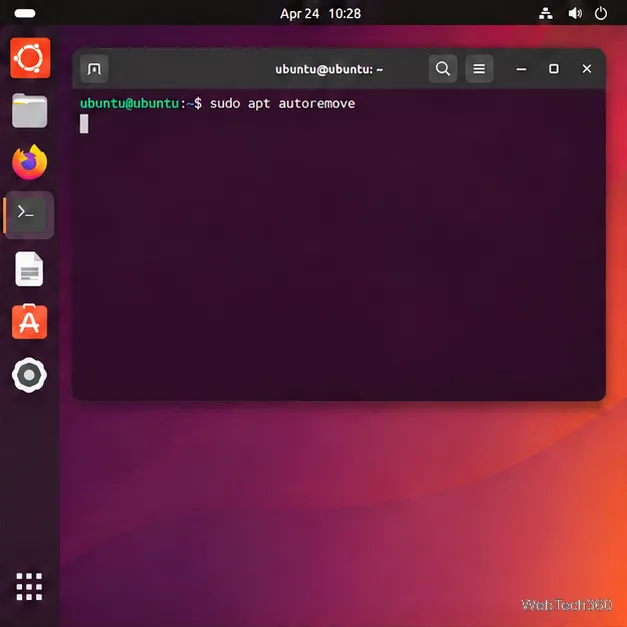Open the volume indicator
This screenshot has height=627, width=627.
tap(575, 14)
